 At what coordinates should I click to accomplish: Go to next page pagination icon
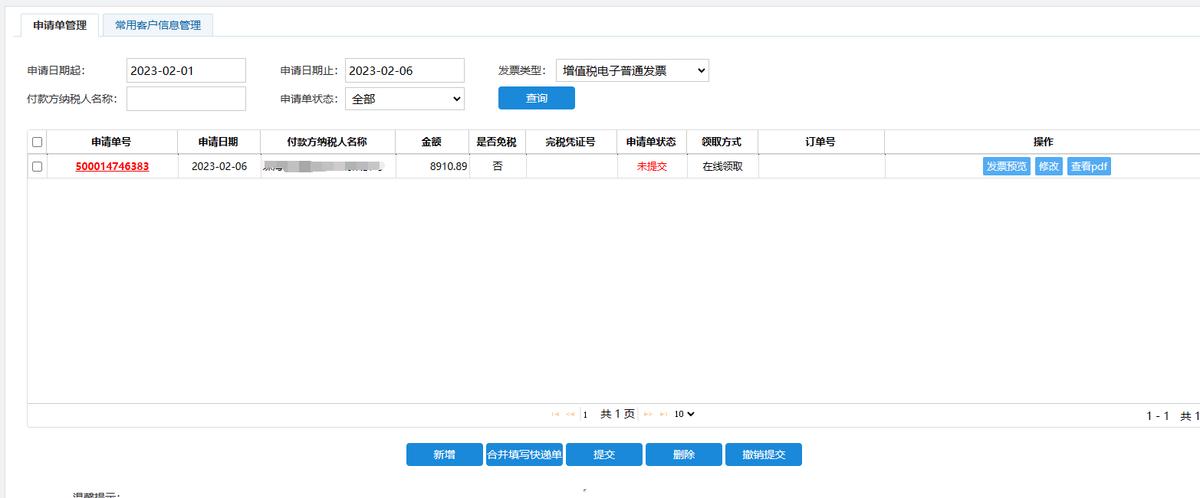click(648, 413)
